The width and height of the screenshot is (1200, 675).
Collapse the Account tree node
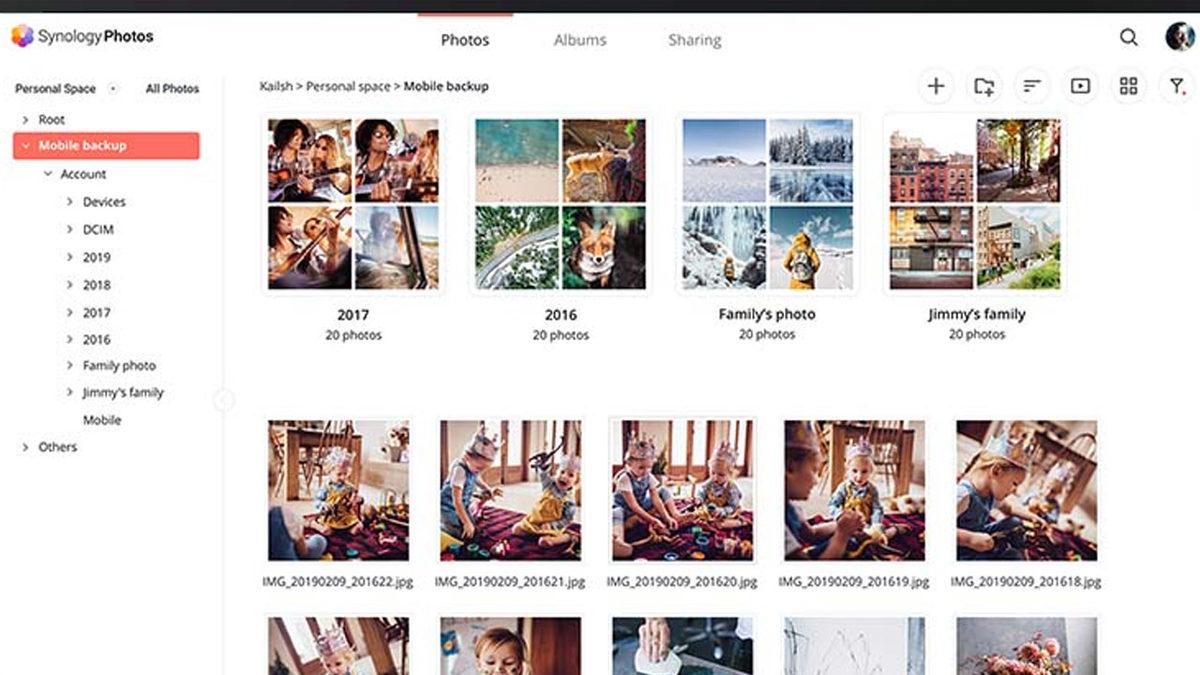tap(48, 174)
